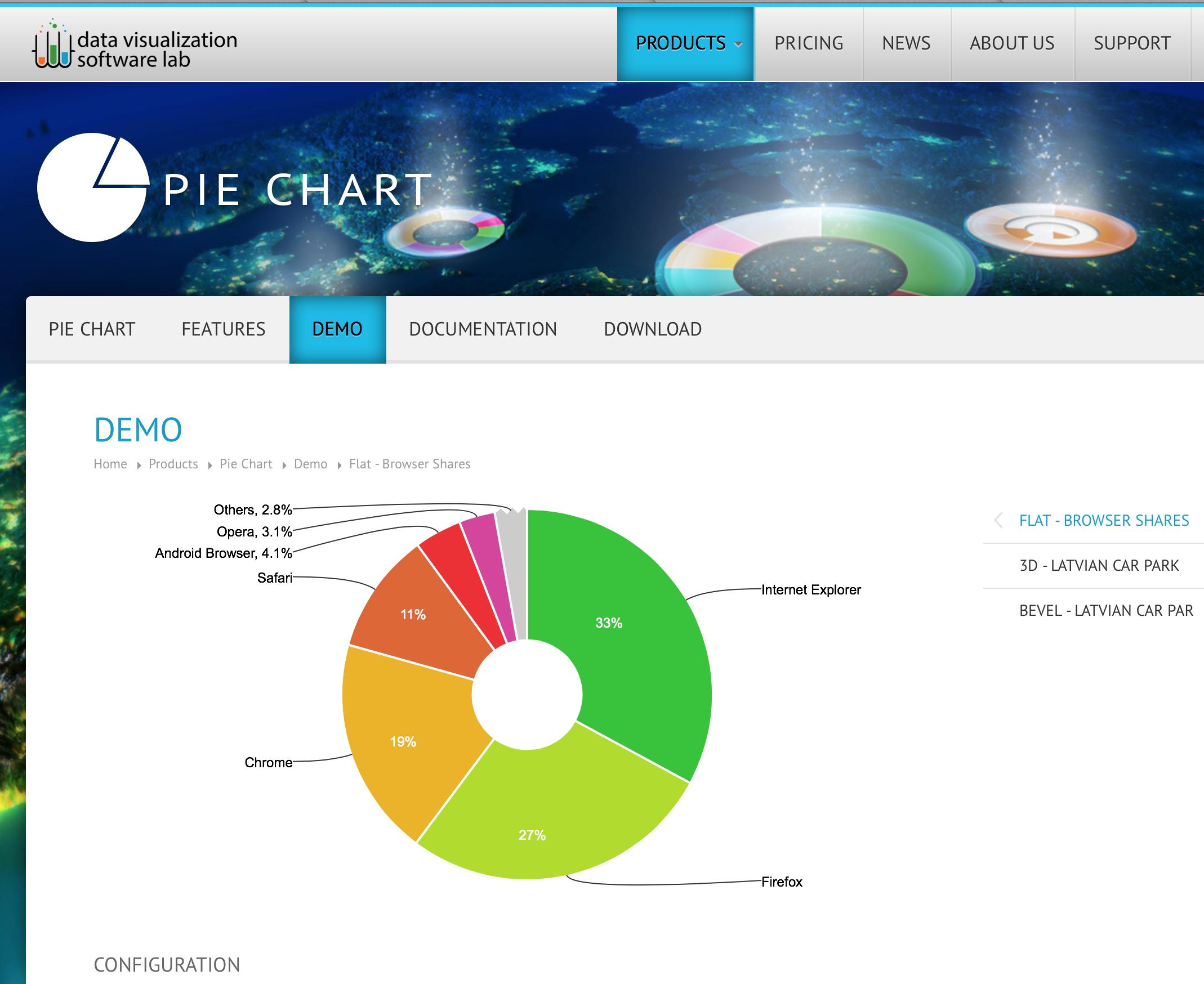Click SUPPORT in the navigation bar
This screenshot has width=1204, height=984.
coord(1132,43)
